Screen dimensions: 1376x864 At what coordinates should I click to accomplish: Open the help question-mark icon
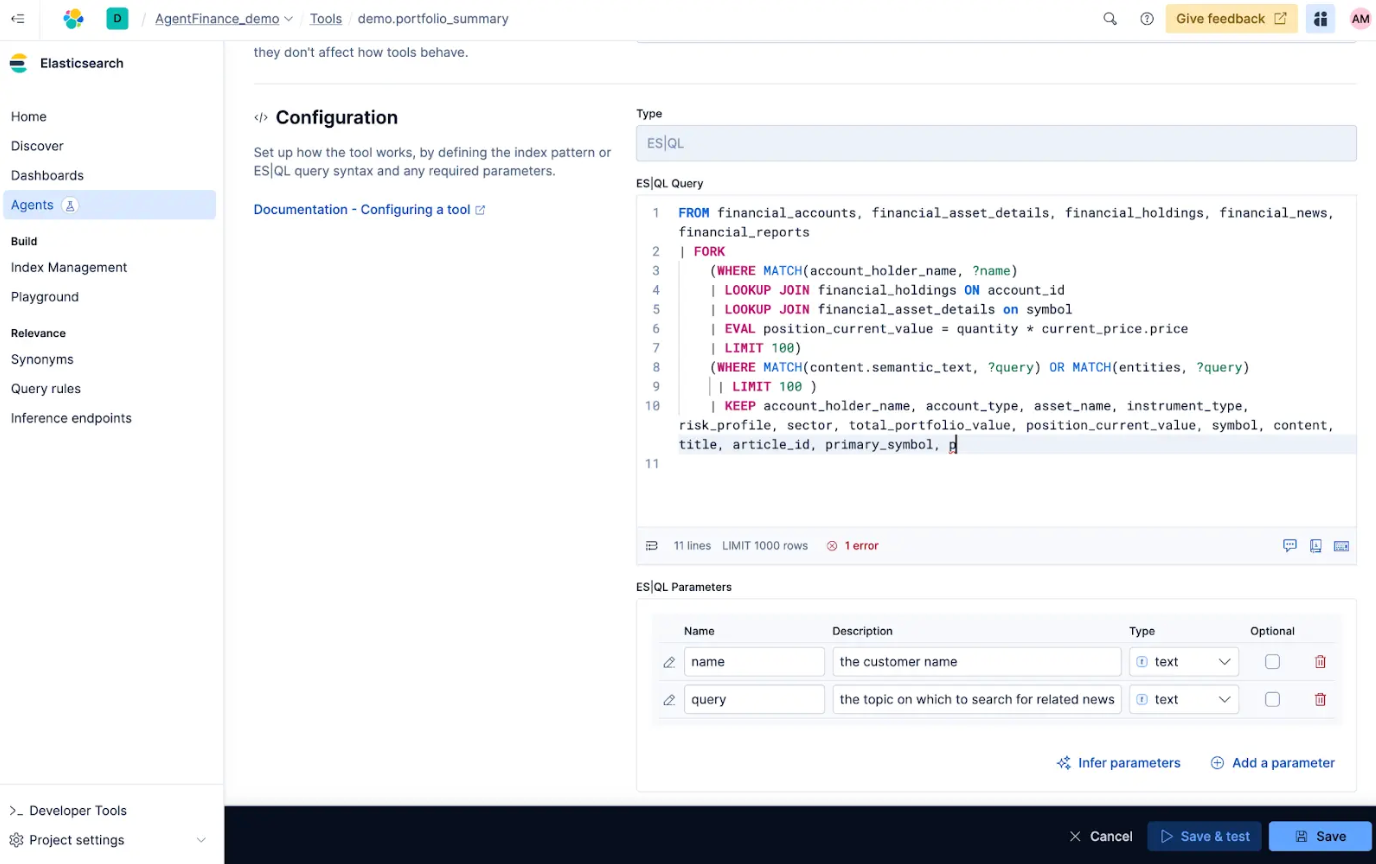pyautogui.click(x=1146, y=18)
